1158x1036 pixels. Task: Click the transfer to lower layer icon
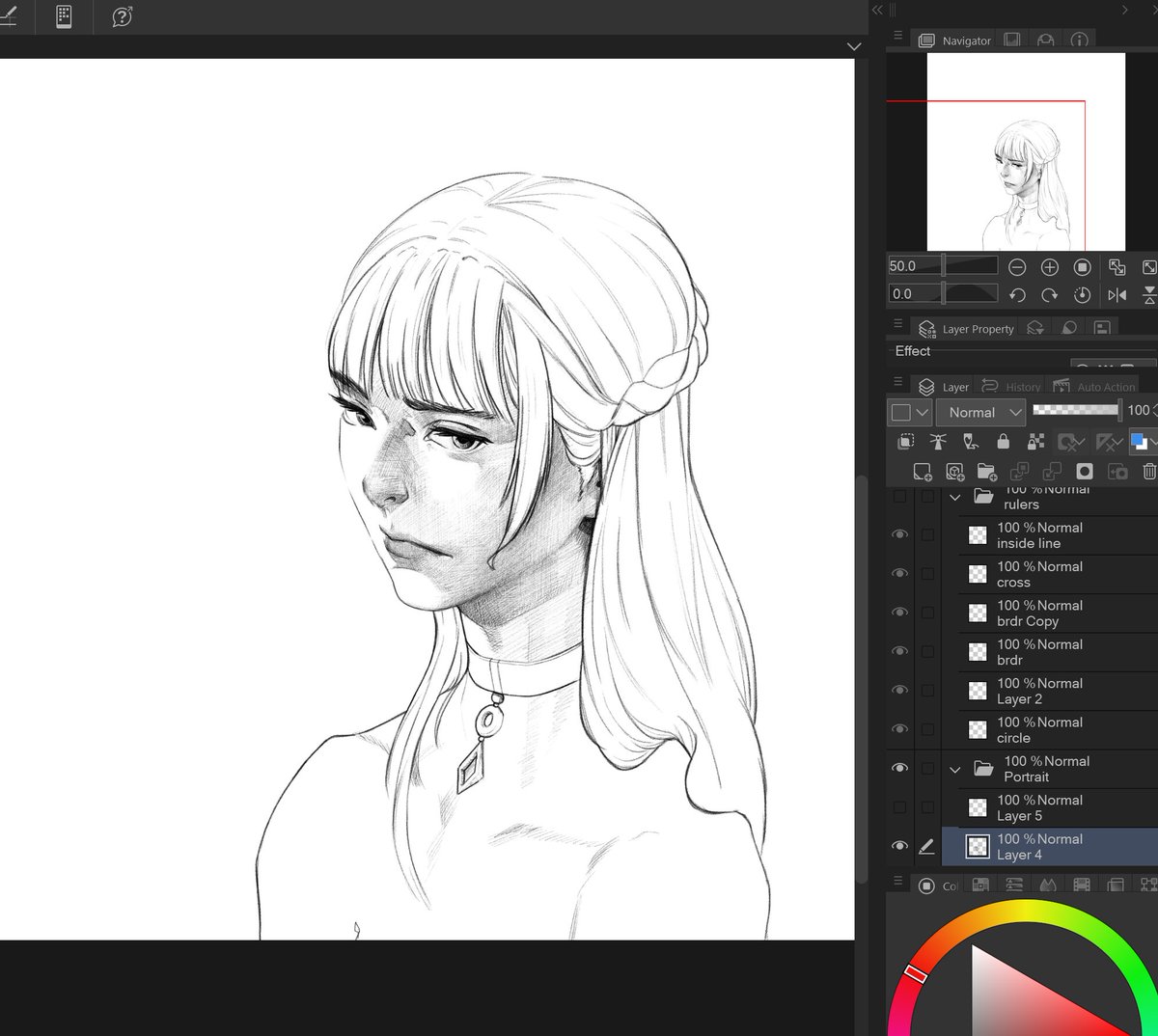click(1019, 472)
